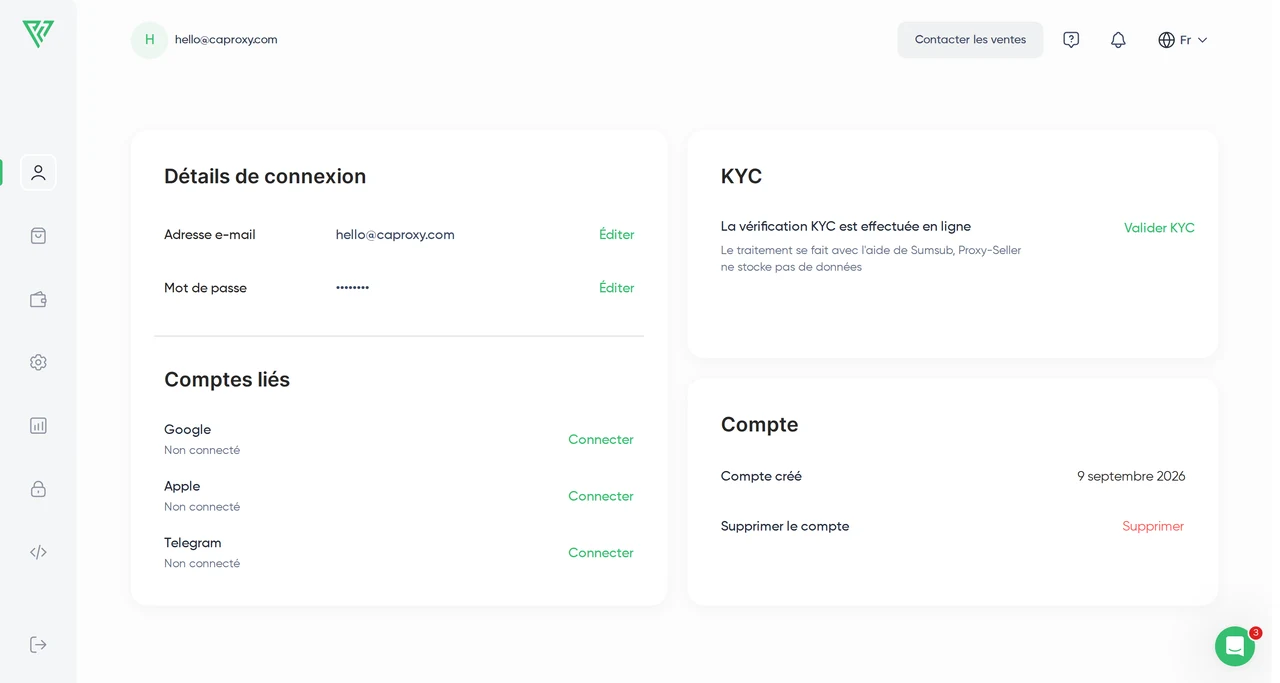Open the statistics chart icon in sidebar

pyautogui.click(x=38, y=425)
